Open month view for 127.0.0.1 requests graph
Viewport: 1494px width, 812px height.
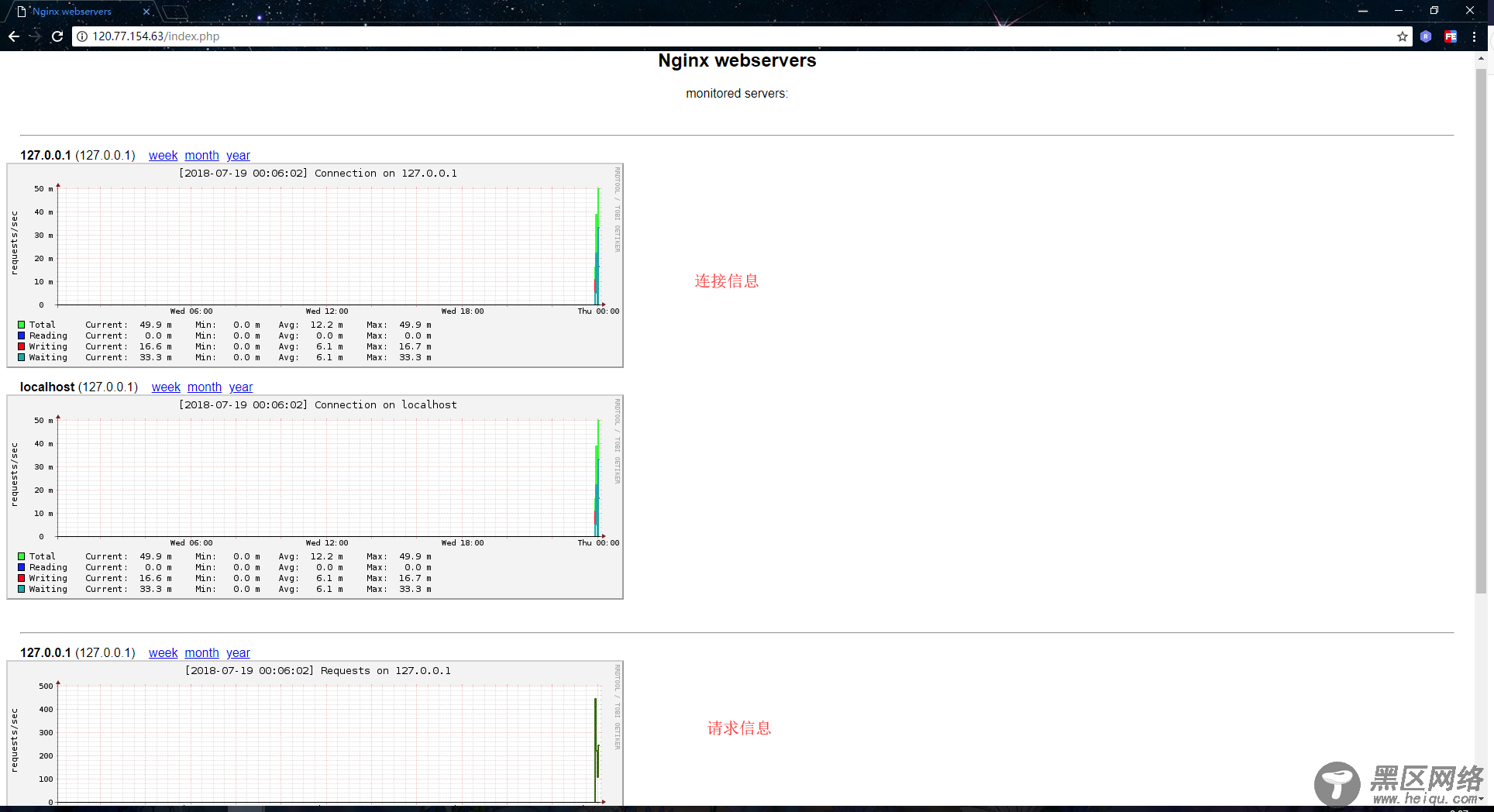coord(201,653)
